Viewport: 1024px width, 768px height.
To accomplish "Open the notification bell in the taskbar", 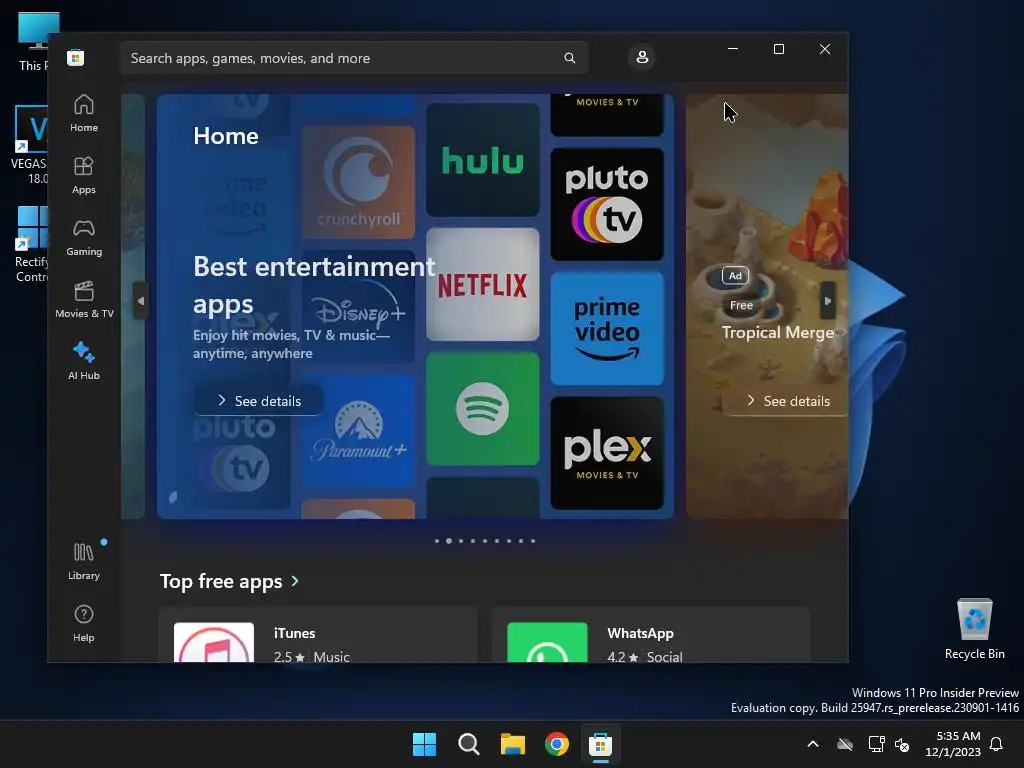I will tap(997, 744).
